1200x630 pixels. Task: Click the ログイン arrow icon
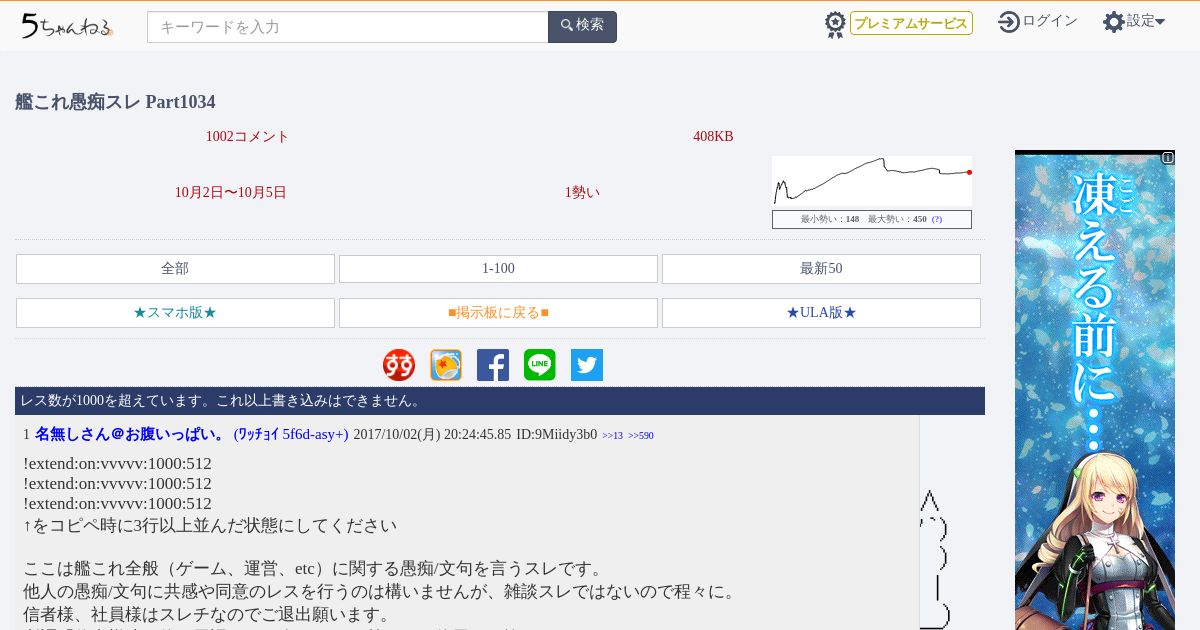click(1008, 22)
